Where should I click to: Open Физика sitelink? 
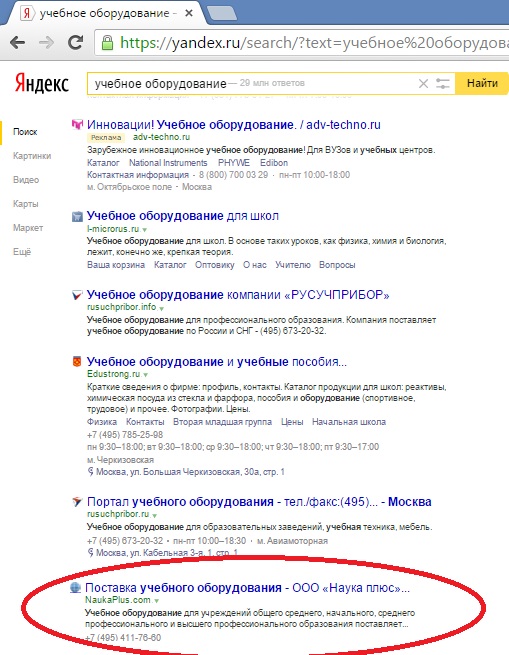(102, 422)
